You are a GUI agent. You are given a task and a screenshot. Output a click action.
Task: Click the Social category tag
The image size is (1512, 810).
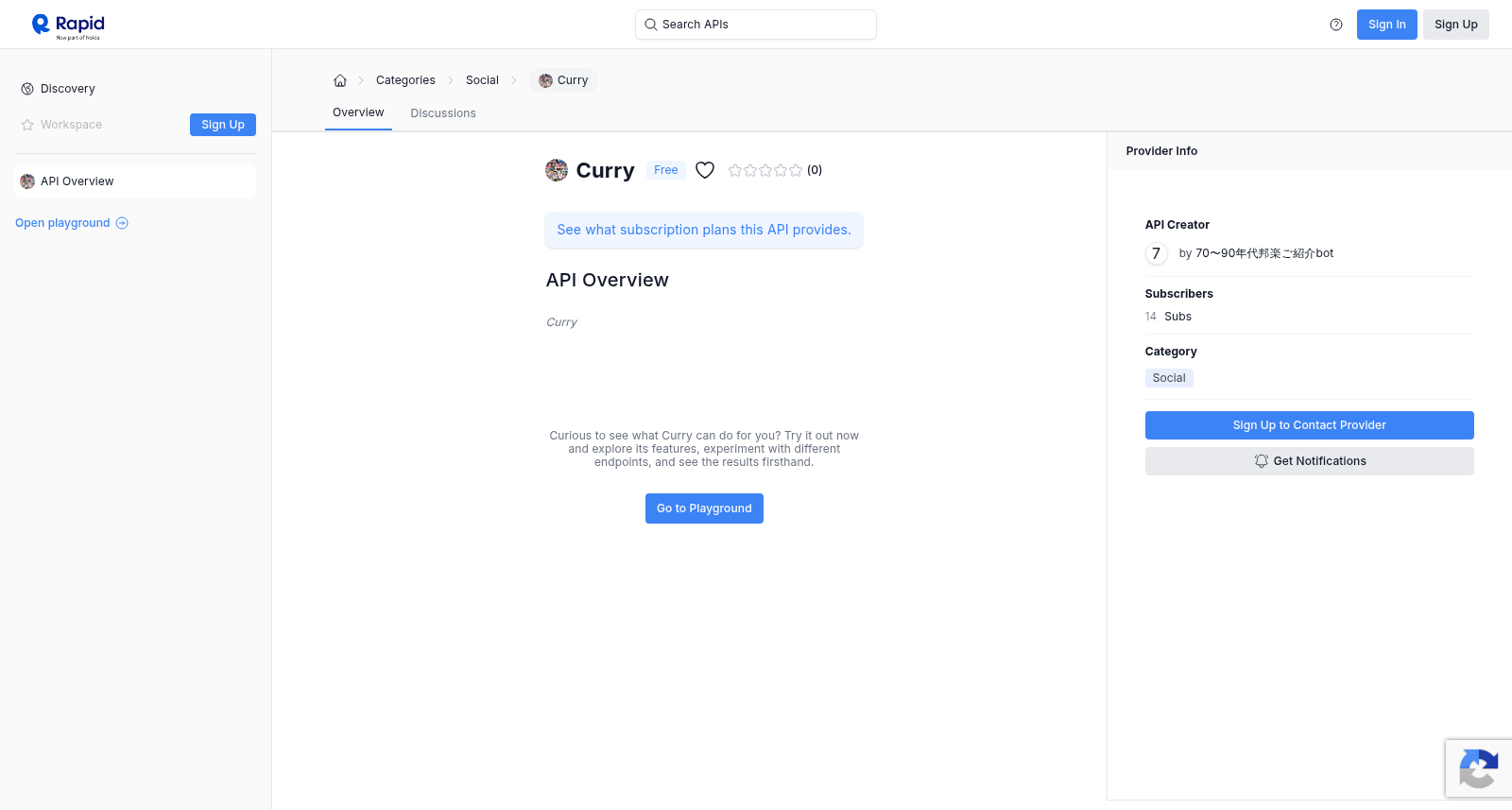tap(1169, 378)
